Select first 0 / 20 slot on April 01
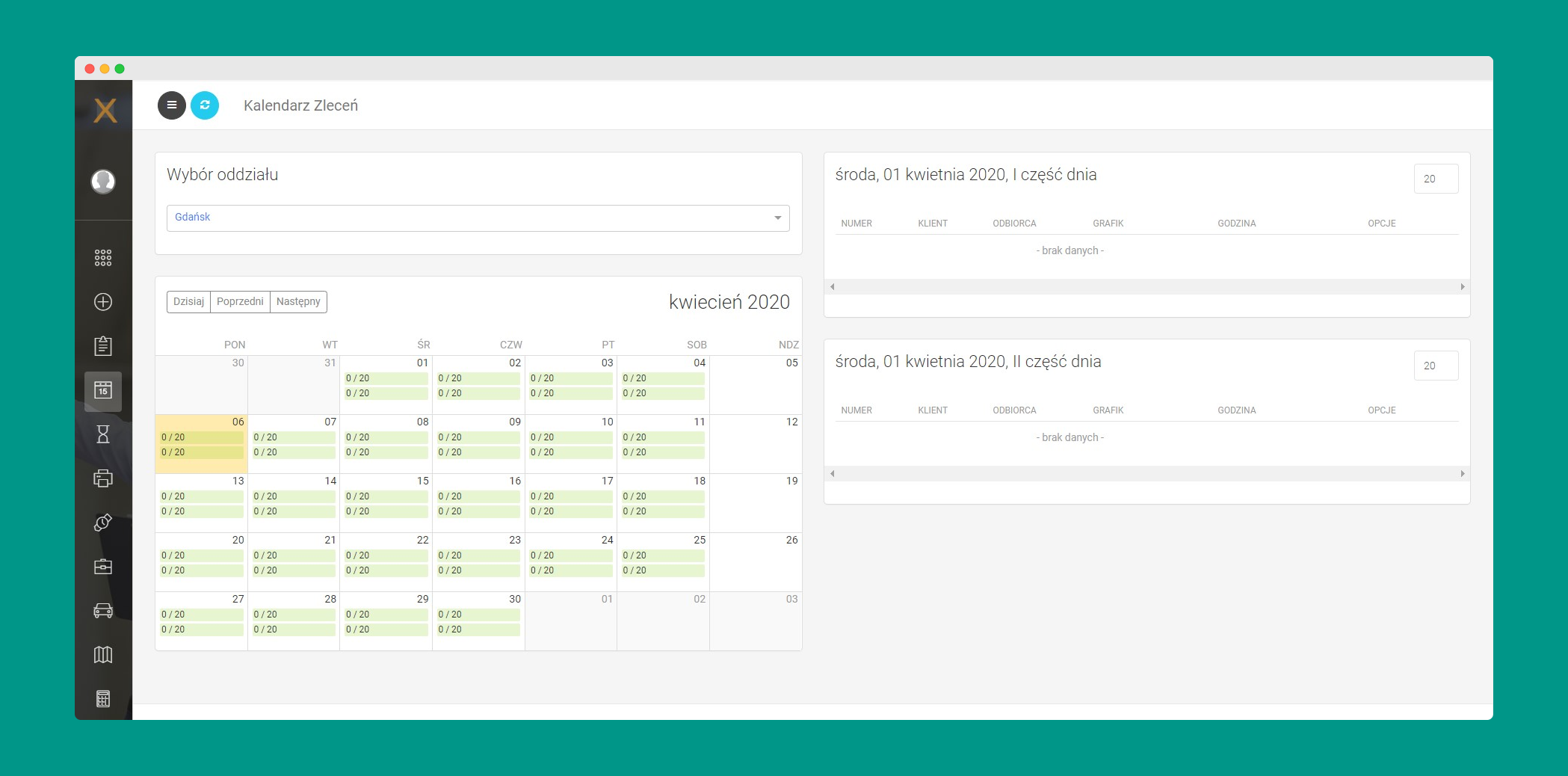This screenshot has width=1568, height=776. (x=386, y=378)
